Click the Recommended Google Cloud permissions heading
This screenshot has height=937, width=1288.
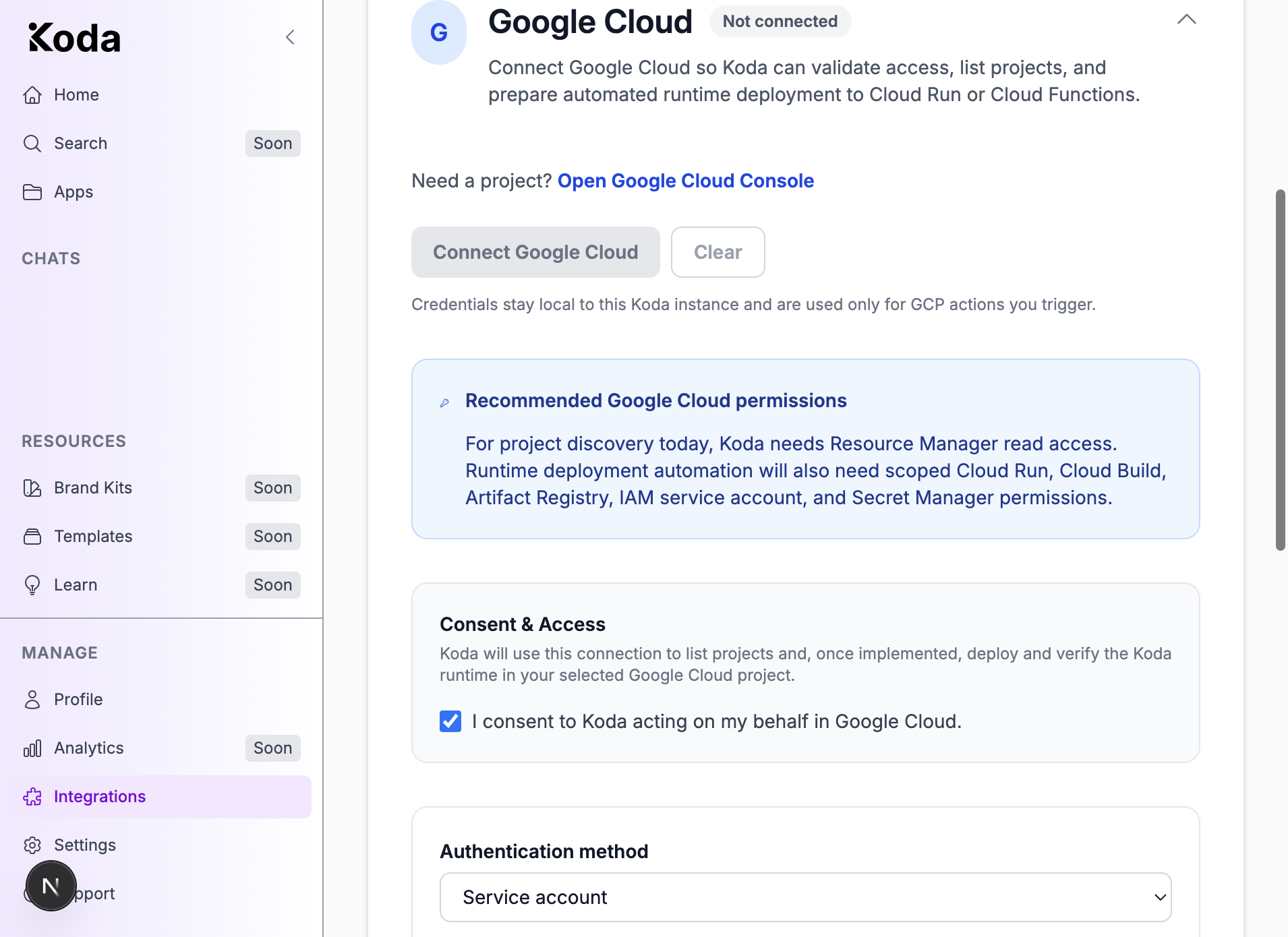[655, 400]
